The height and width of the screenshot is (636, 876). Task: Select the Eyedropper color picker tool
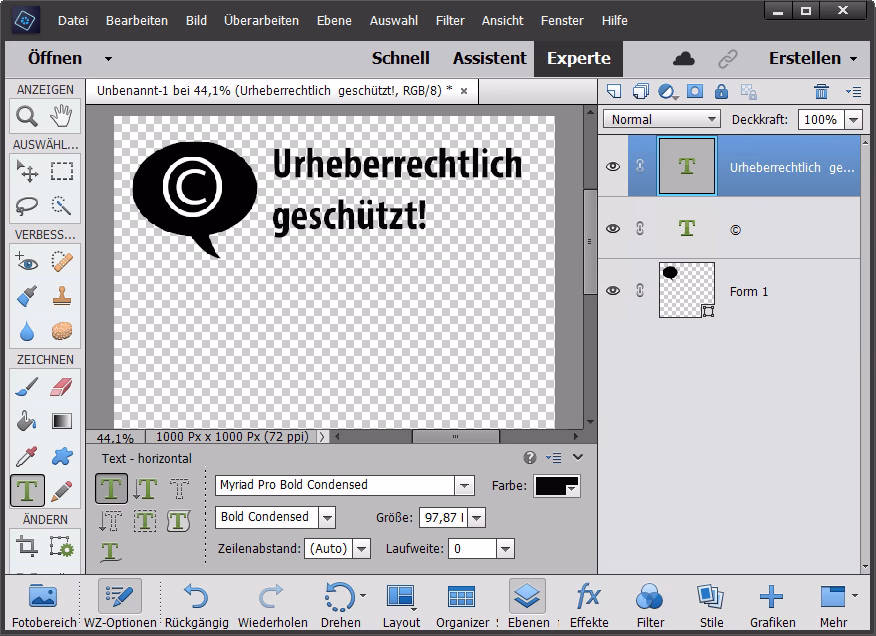[26, 457]
